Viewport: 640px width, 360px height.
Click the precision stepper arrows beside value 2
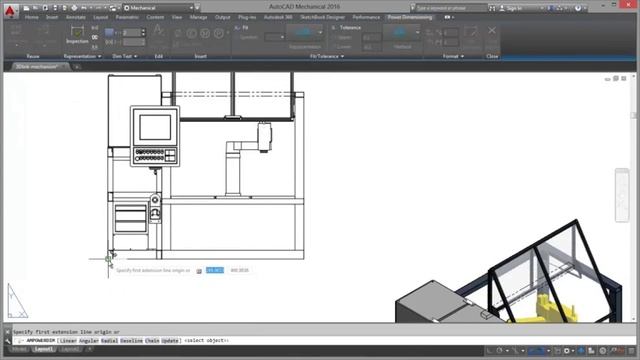[143, 32]
